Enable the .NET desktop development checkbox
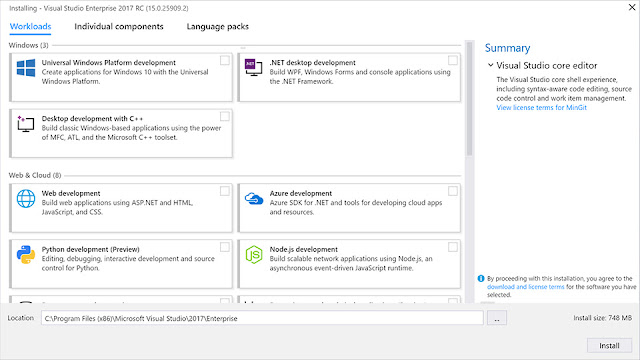The width and height of the screenshot is (640, 360). 453,60
